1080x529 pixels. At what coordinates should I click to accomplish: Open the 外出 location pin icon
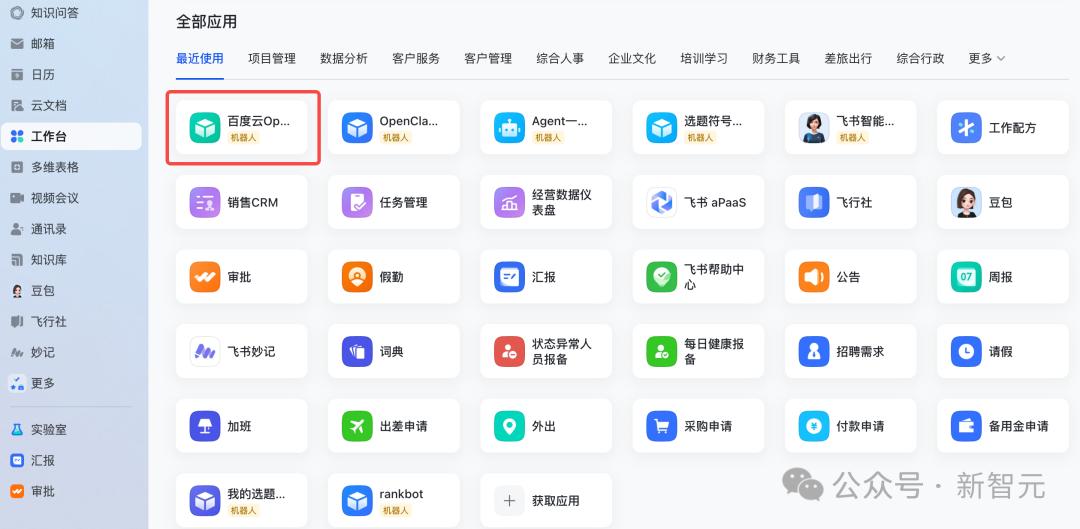coord(509,426)
